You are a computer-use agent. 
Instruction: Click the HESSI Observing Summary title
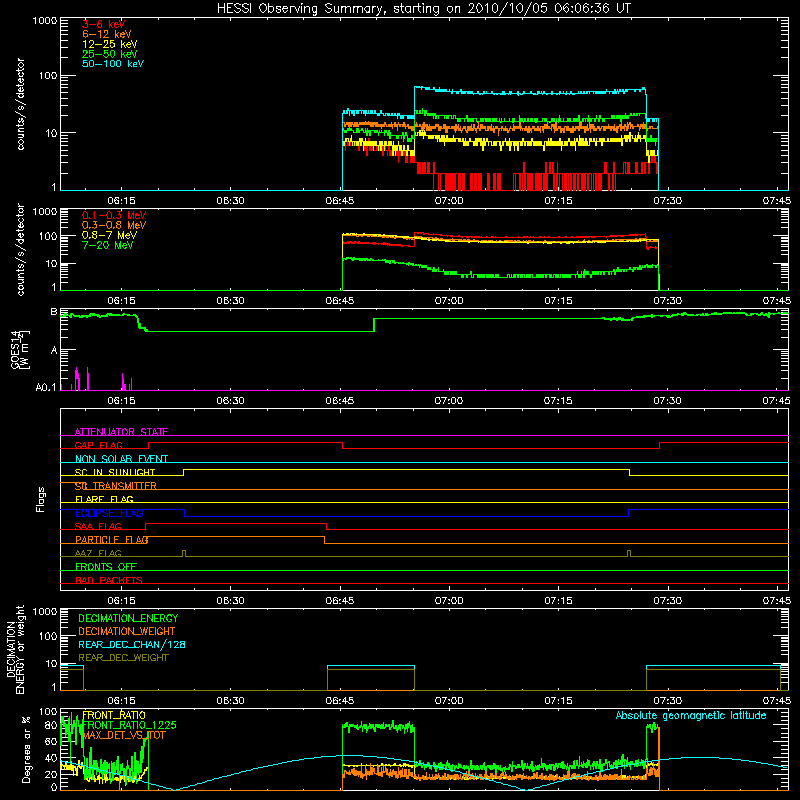(x=424, y=9)
